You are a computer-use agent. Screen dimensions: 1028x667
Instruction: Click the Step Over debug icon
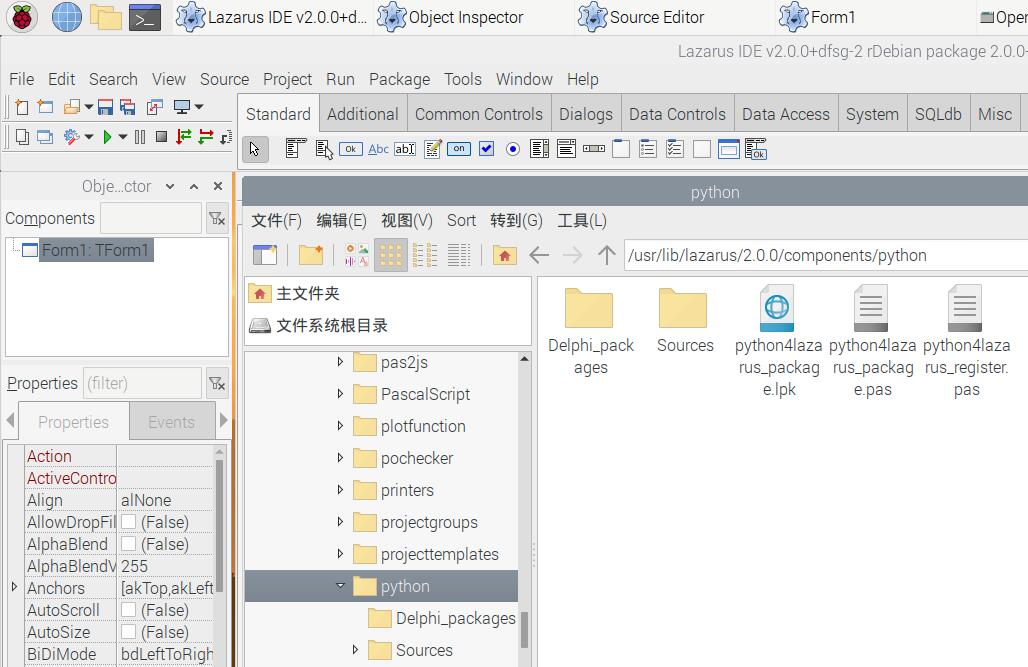pyautogui.click(x=206, y=136)
